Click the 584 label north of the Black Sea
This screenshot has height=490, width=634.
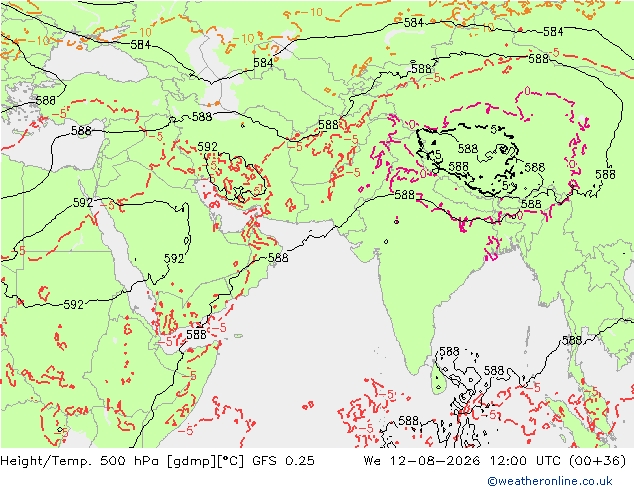(x=141, y=44)
